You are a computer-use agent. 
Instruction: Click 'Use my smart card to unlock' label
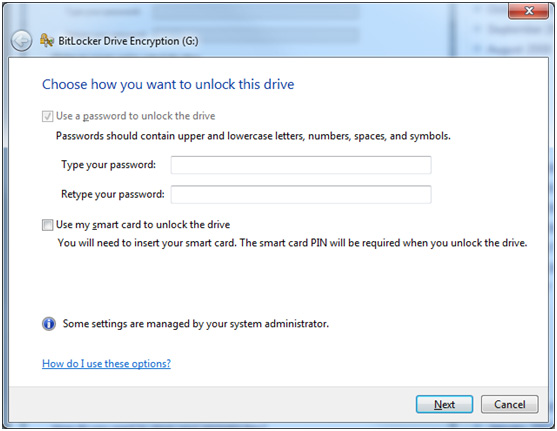coord(143,225)
